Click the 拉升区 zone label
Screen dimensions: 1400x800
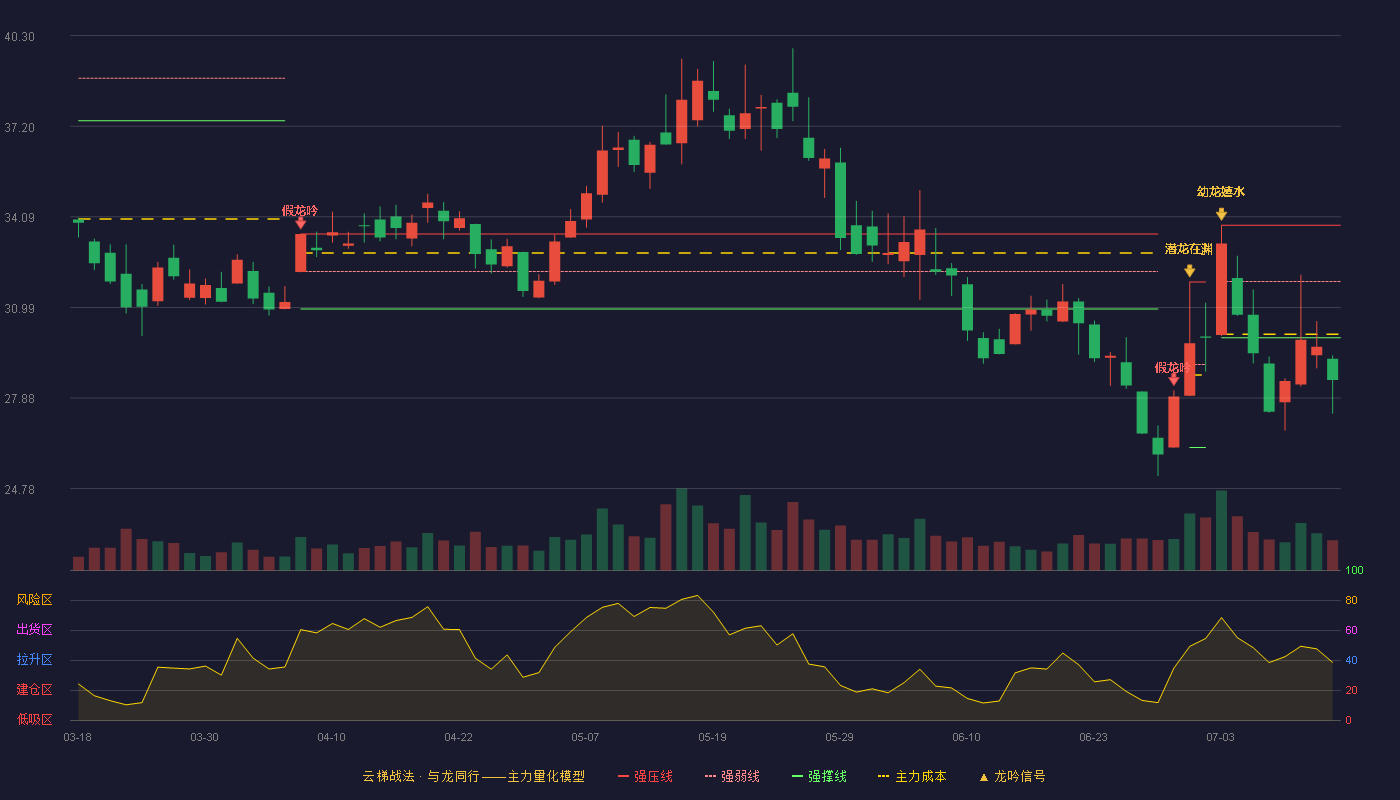point(34,660)
